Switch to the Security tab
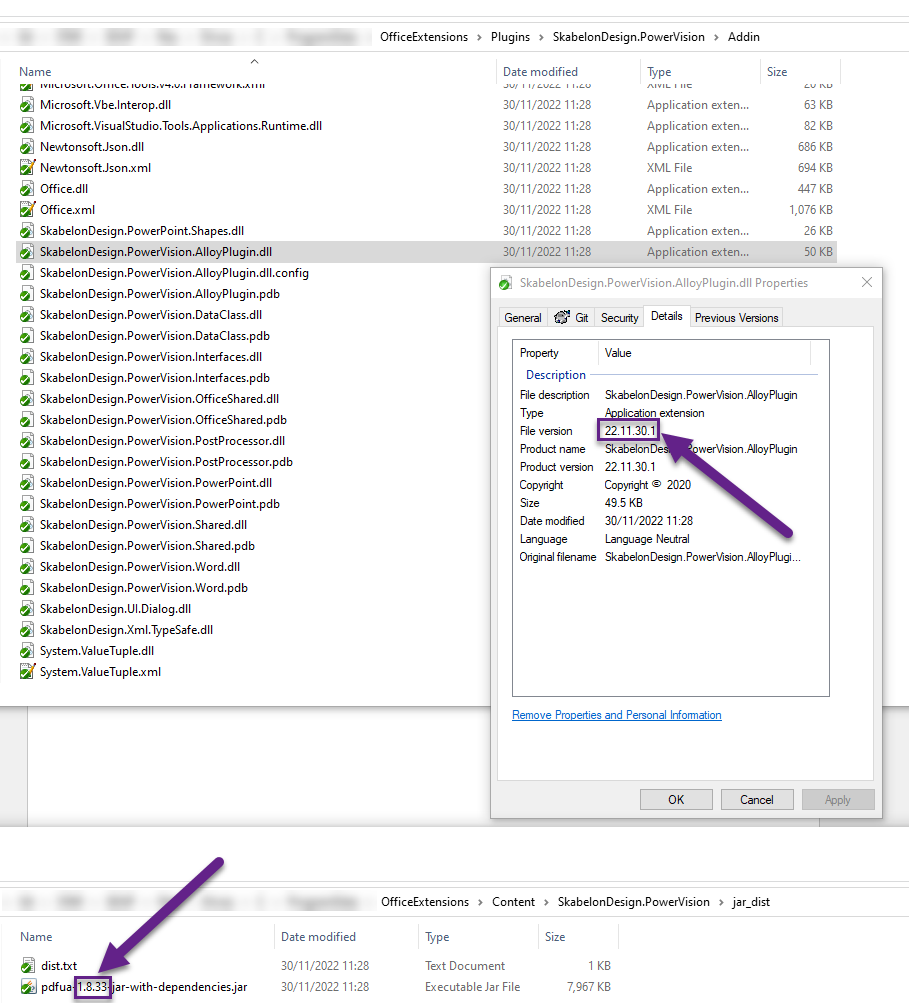 pos(619,318)
